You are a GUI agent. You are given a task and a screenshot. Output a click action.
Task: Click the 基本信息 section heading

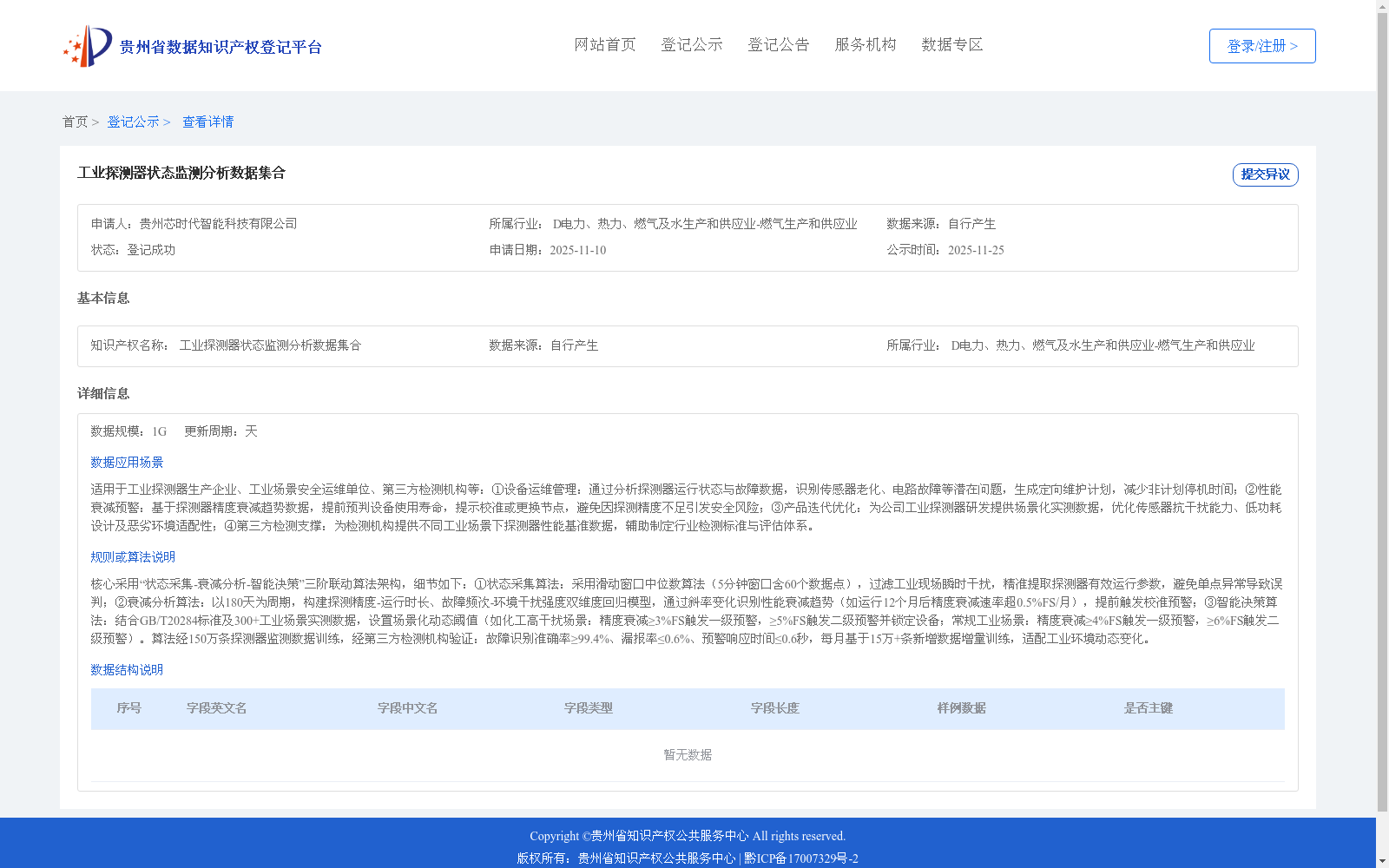[x=103, y=298]
